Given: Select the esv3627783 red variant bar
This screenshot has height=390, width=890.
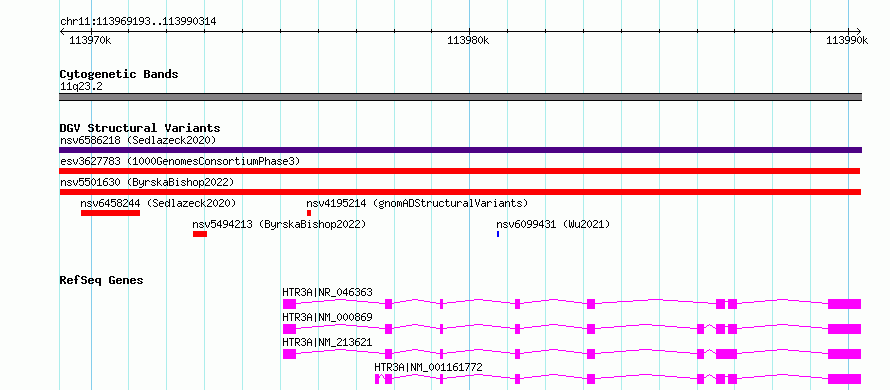Looking at the screenshot, I should (460, 171).
